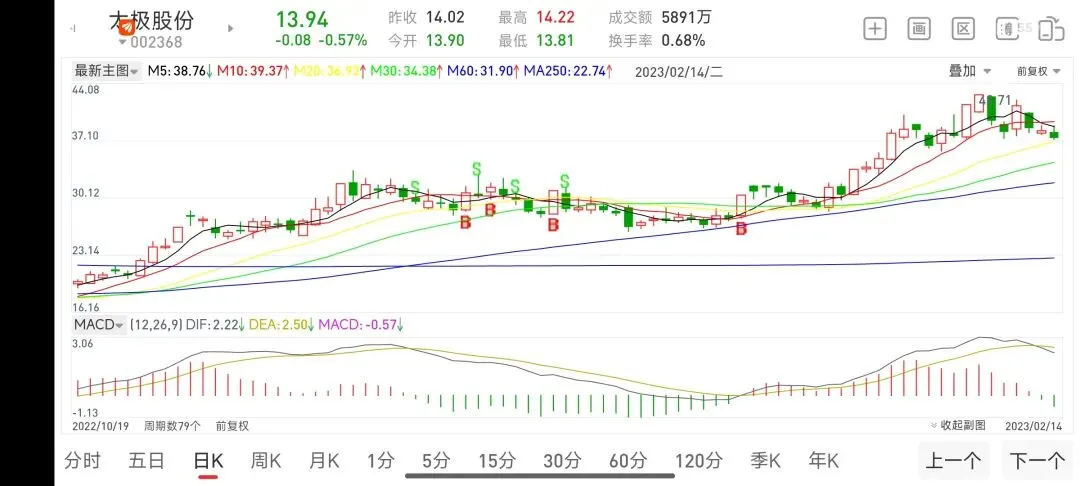This screenshot has height=486, width=1080.
Task: Tap the home gesture bar at bottom
Action: pyautogui.click(x=540, y=475)
